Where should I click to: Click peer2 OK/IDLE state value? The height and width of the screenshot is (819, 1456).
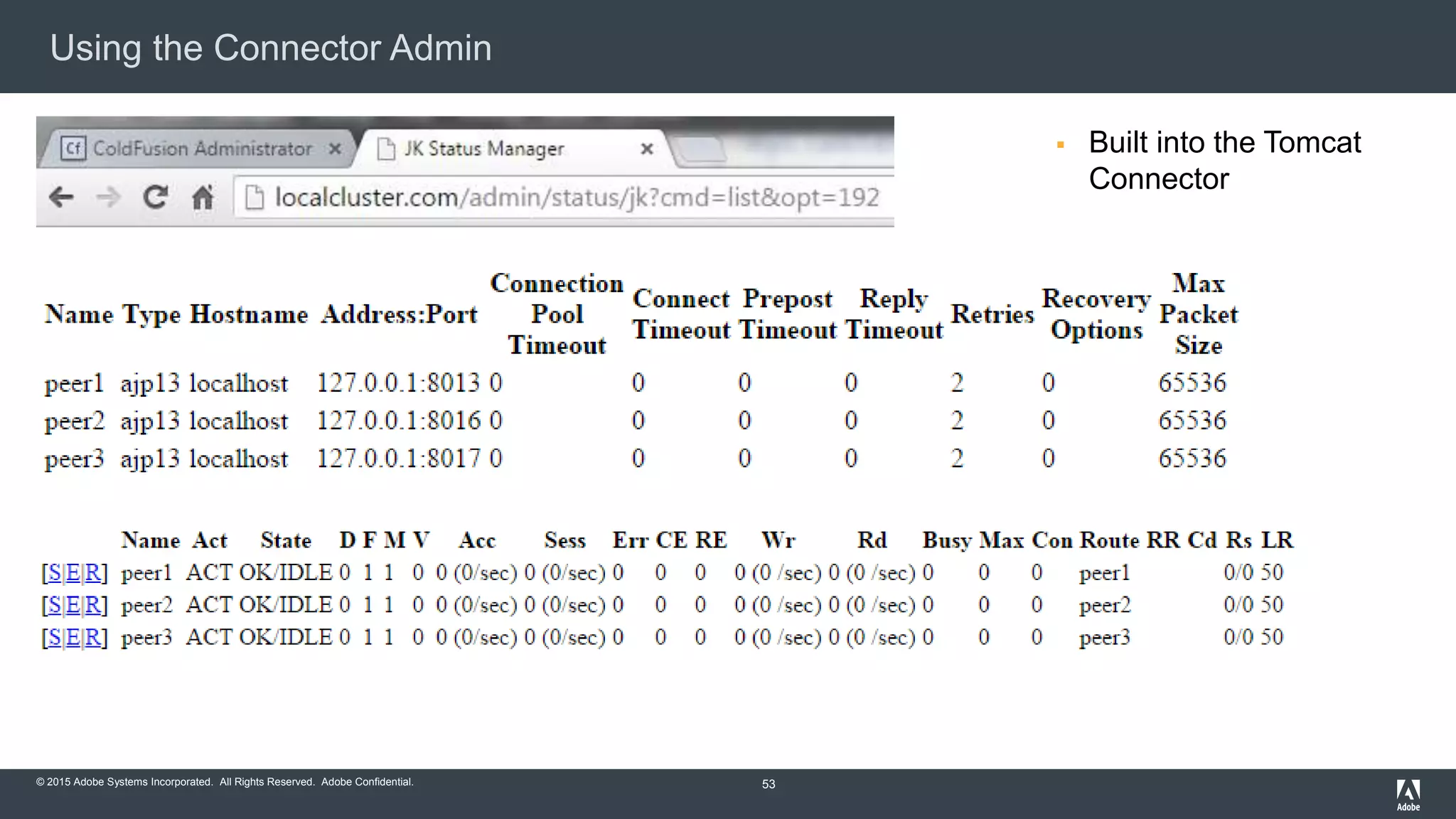pyautogui.click(x=286, y=605)
